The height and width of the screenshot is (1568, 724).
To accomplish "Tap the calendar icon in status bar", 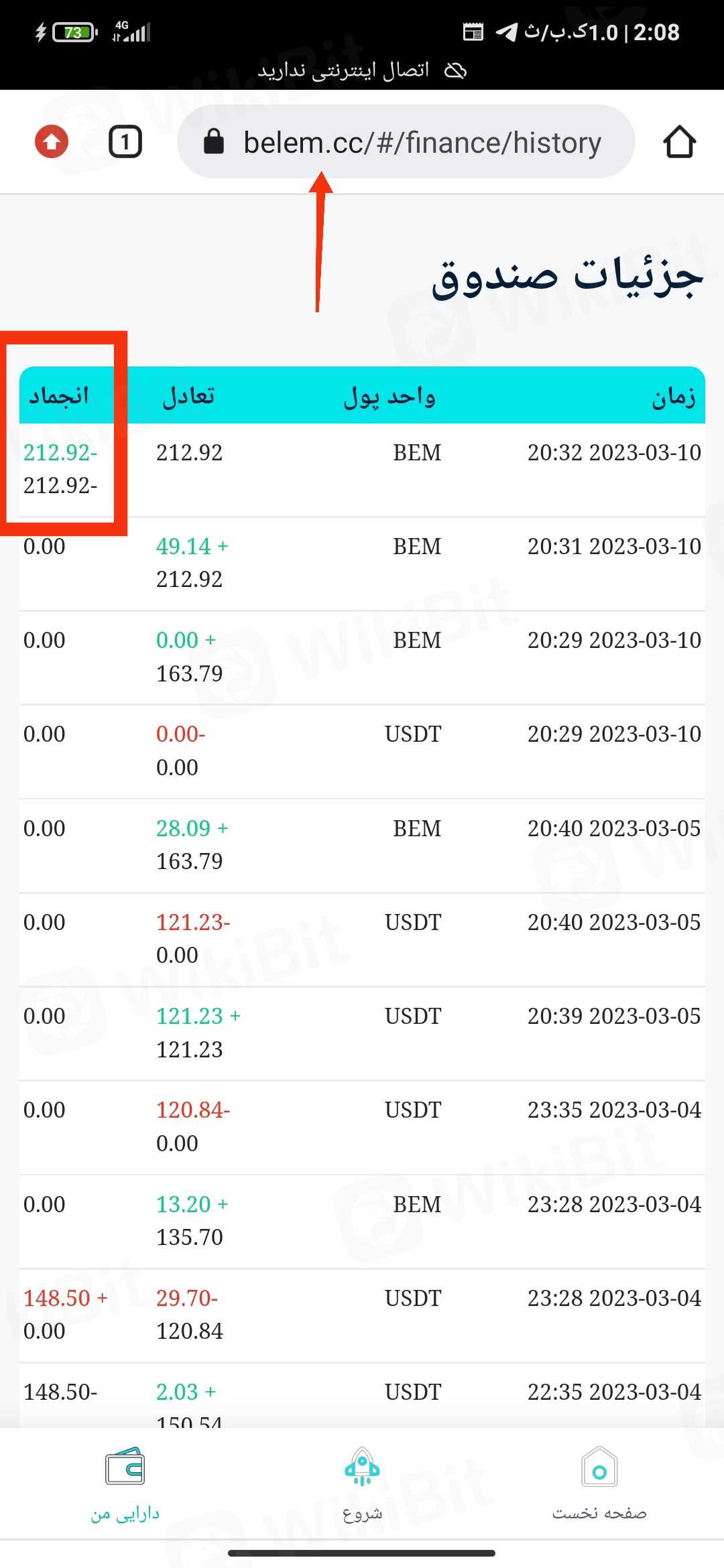I will [473, 31].
